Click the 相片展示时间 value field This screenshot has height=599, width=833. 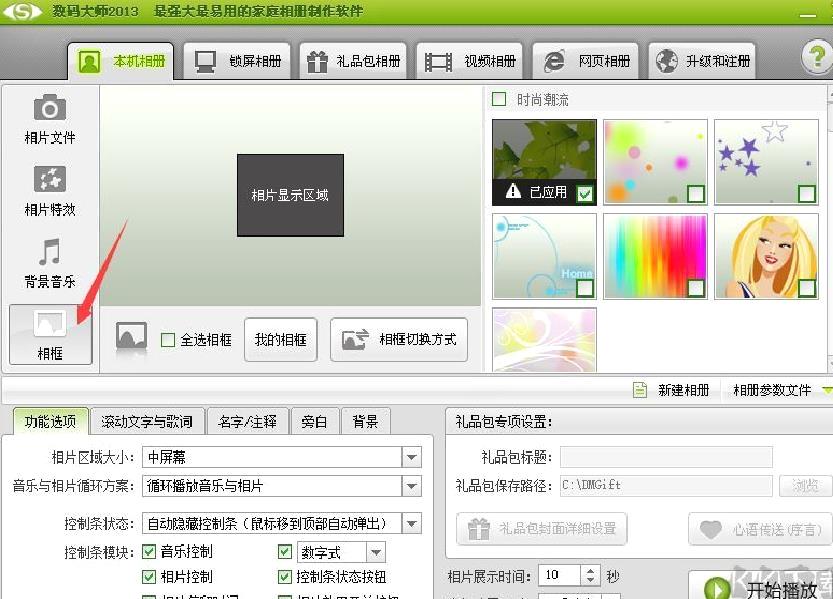tap(560, 576)
